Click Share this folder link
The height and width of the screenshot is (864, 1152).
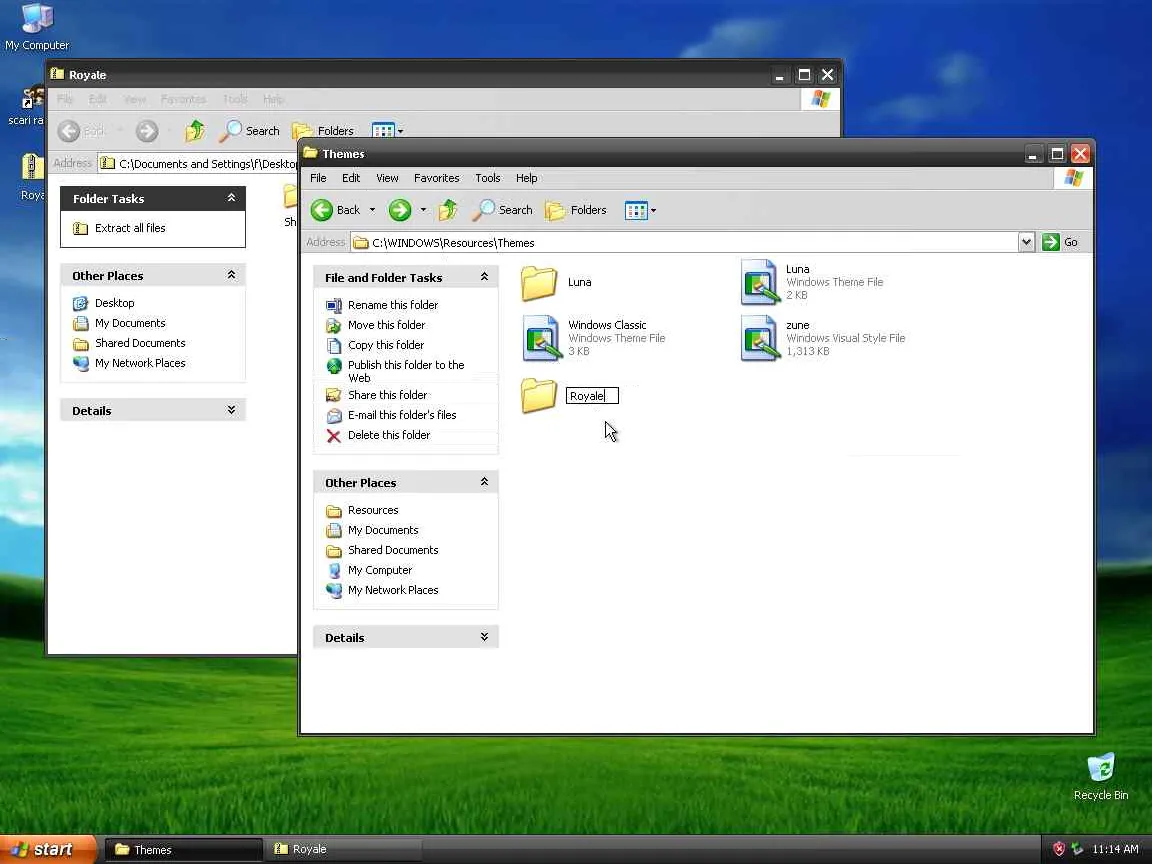pyautogui.click(x=387, y=395)
